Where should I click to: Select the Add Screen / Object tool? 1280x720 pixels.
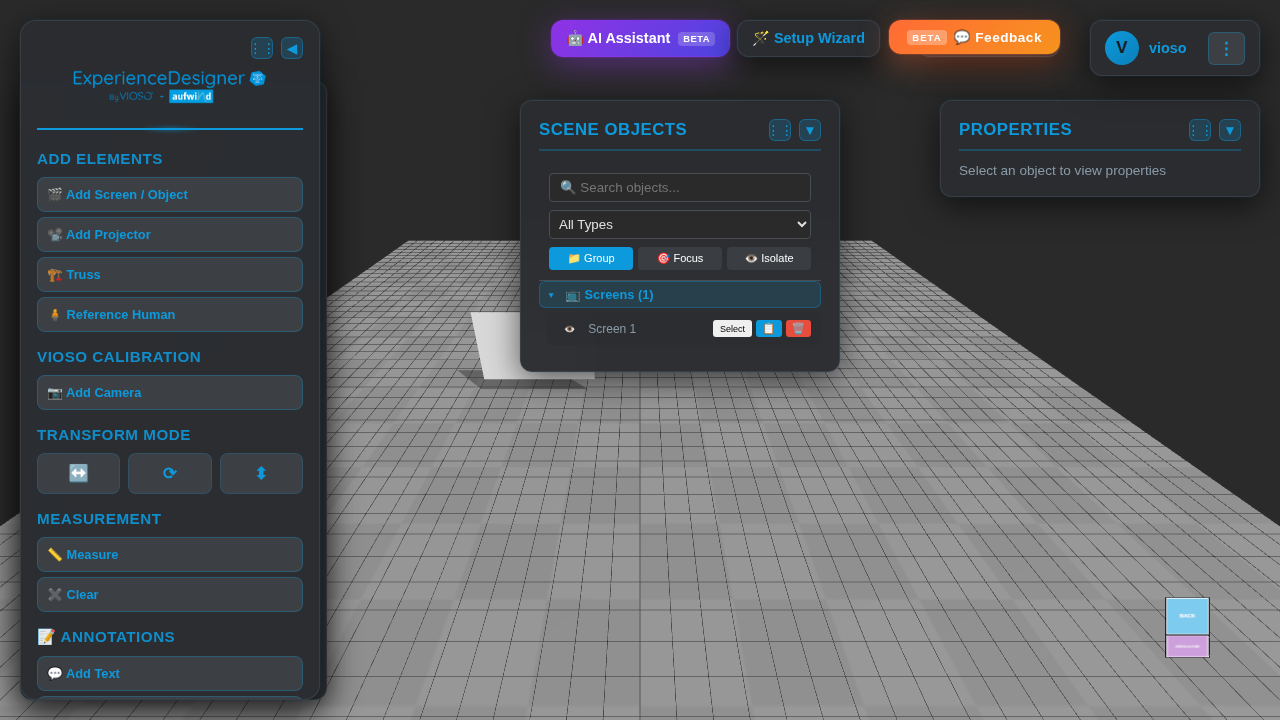tap(169, 194)
